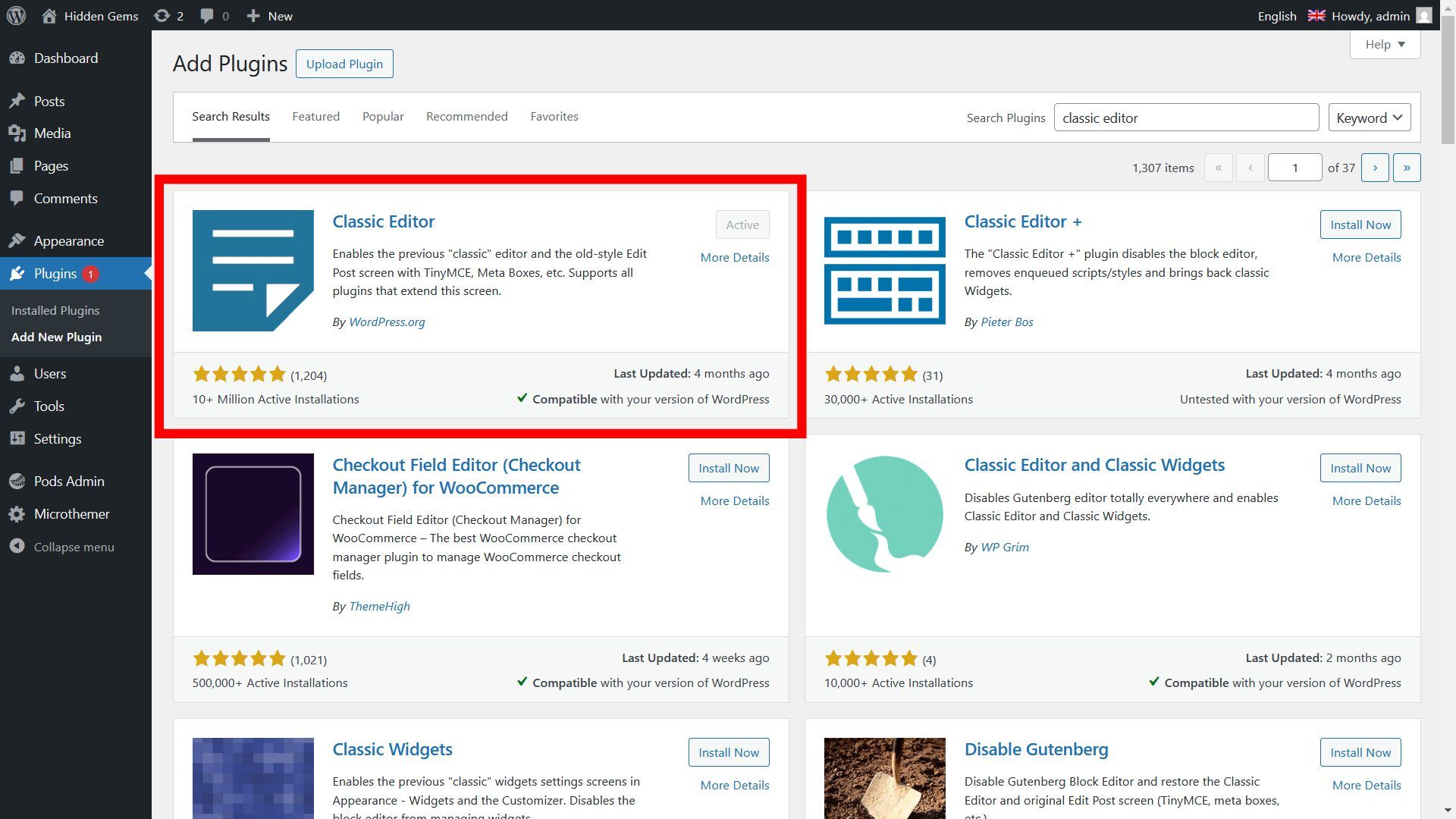Open the comments bubble in admin bar
Viewport: 1456px width, 819px height.
point(206,15)
